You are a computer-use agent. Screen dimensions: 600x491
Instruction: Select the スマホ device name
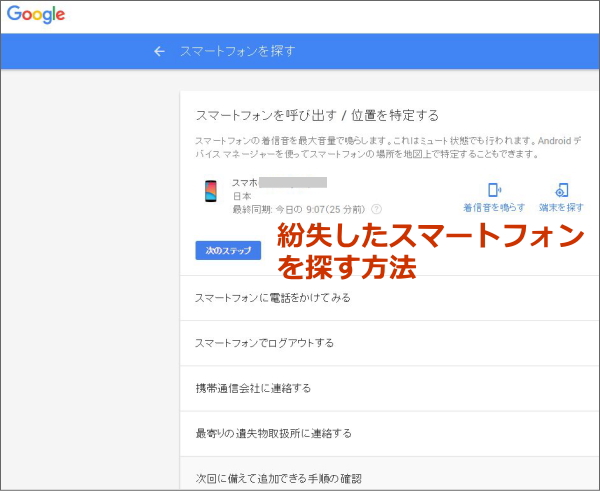245,183
